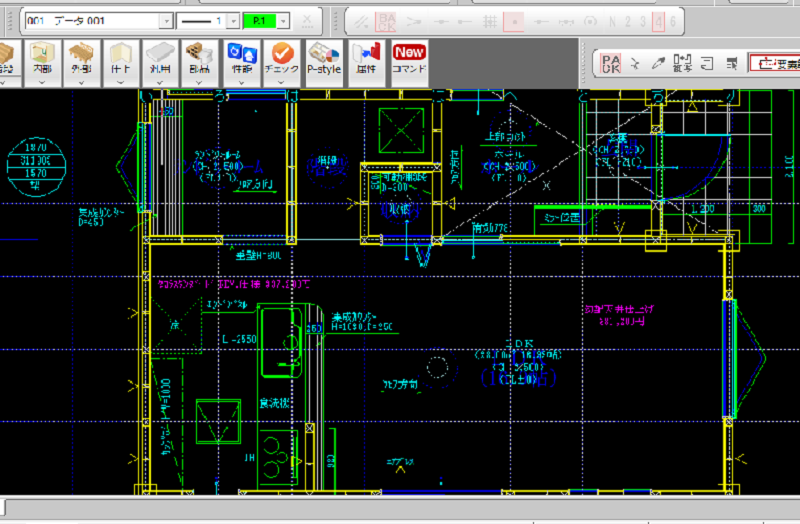Click the 要素 button at the right edge
This screenshot has width=800, height=524.
click(x=774, y=63)
